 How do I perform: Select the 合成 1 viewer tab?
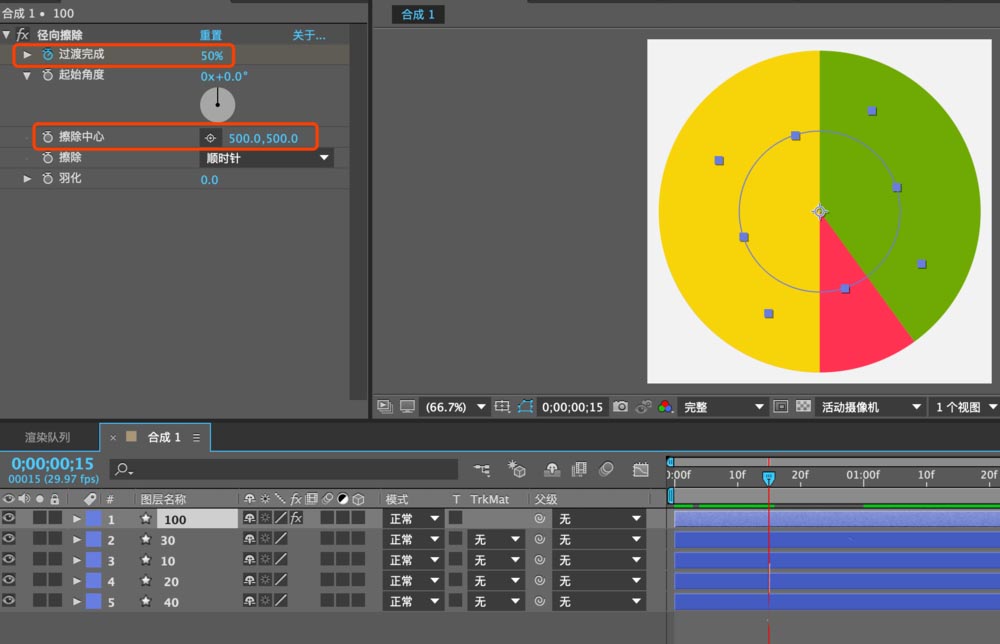click(418, 14)
